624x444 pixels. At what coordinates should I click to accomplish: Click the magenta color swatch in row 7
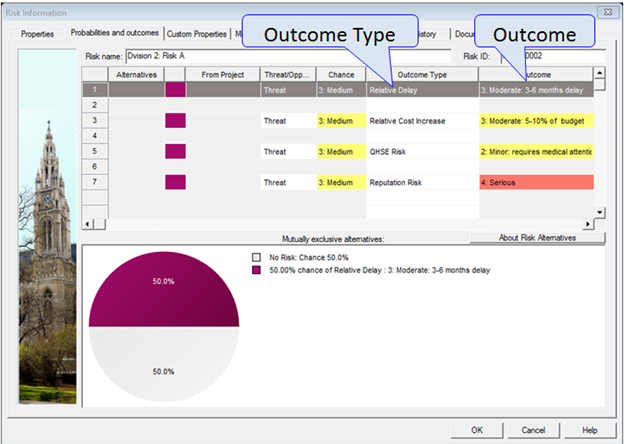pos(175,183)
